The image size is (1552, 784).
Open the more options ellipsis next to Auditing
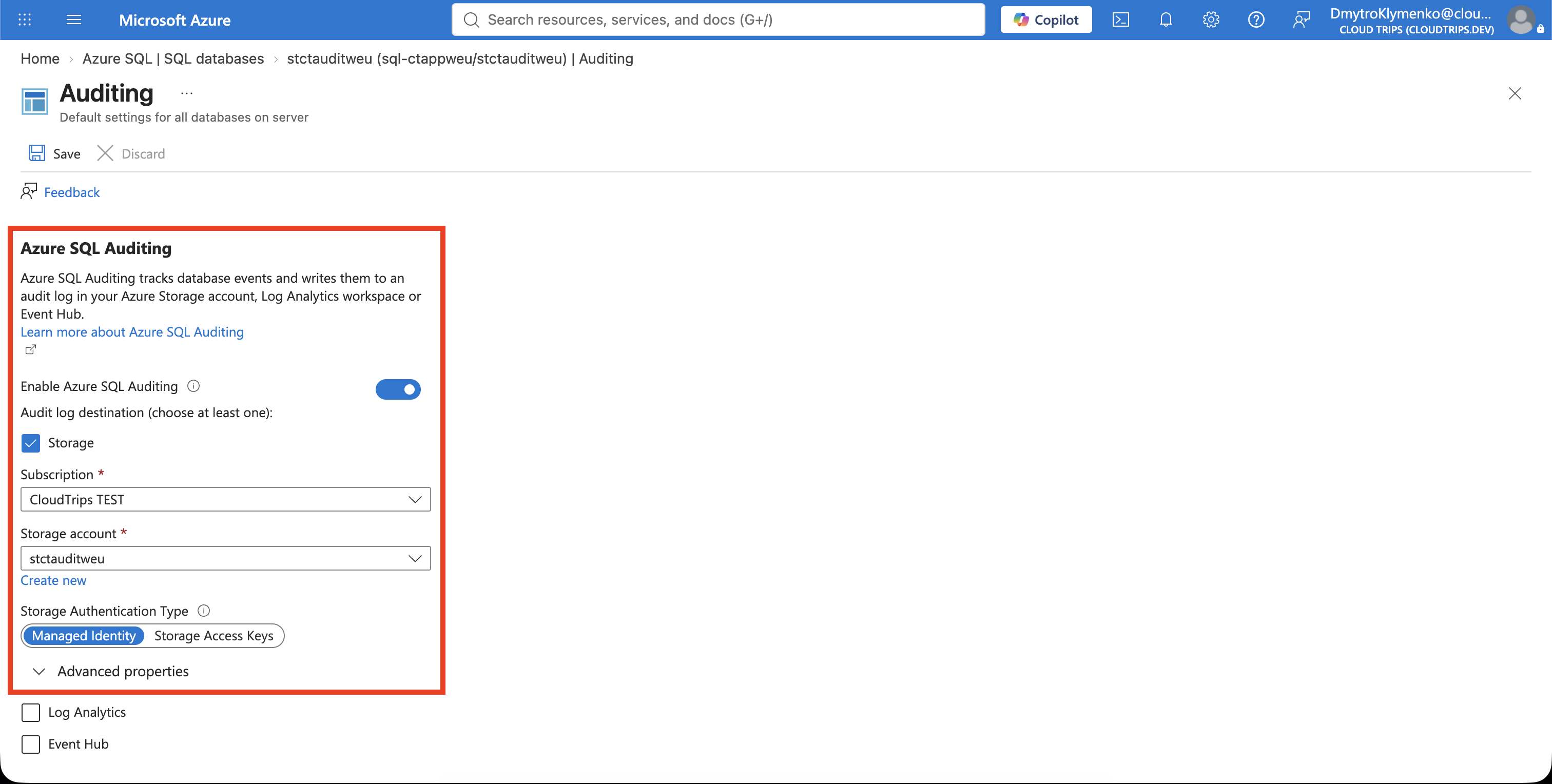(x=187, y=93)
